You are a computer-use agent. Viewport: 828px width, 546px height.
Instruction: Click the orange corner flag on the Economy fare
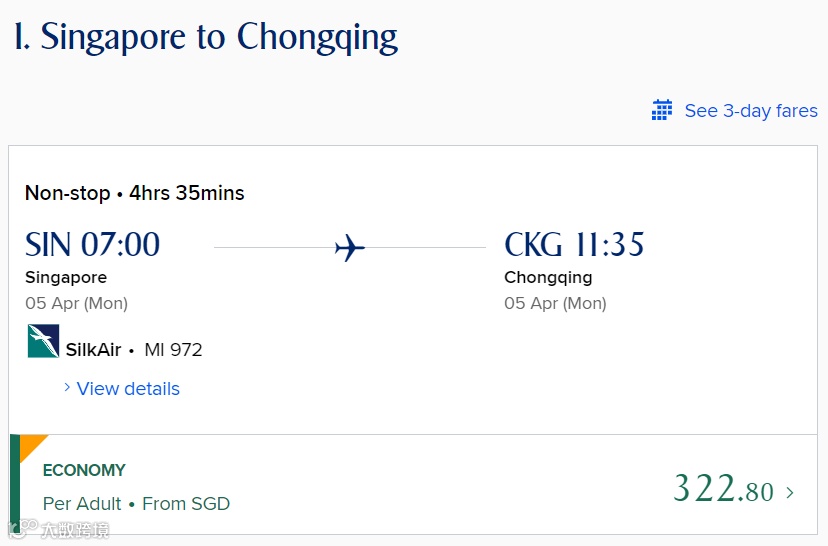point(30,445)
